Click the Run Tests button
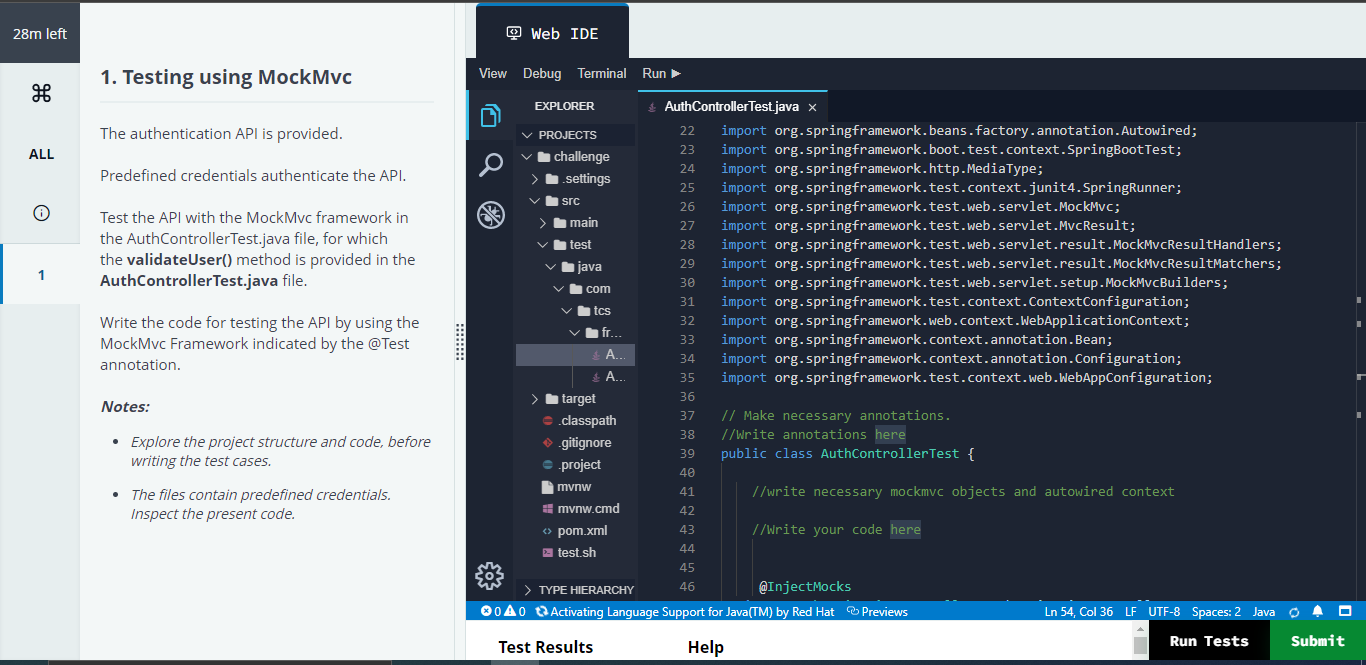The width and height of the screenshot is (1366, 665). 1209,641
